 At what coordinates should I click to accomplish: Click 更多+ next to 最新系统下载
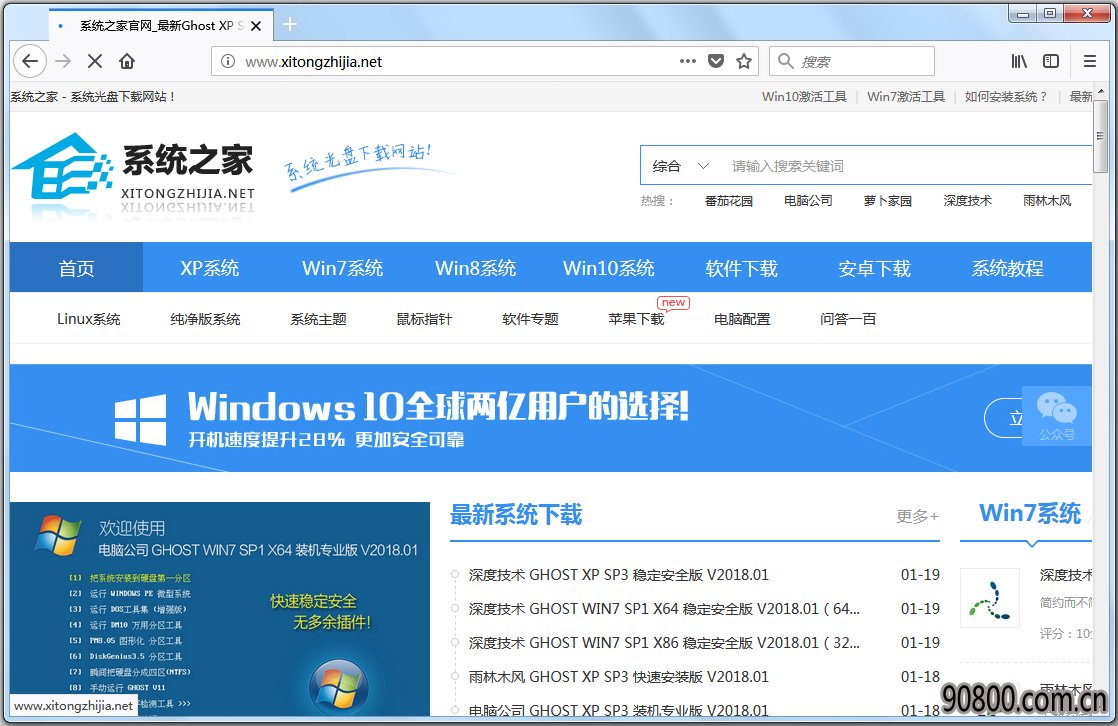918,516
